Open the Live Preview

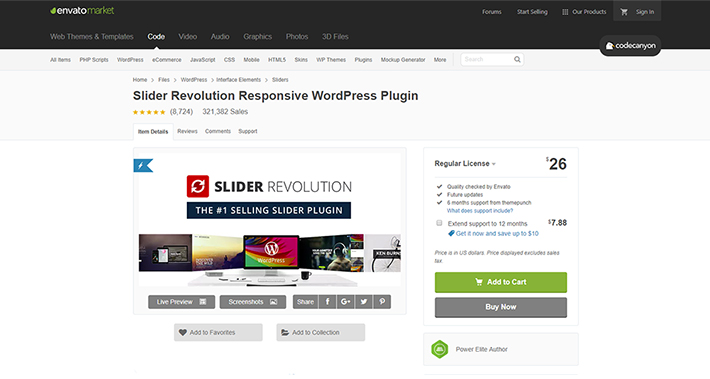(x=182, y=302)
